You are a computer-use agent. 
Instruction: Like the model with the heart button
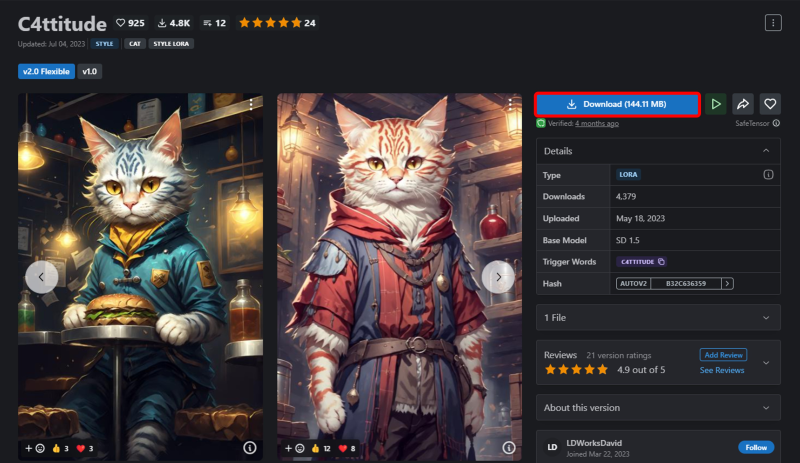[x=770, y=104]
